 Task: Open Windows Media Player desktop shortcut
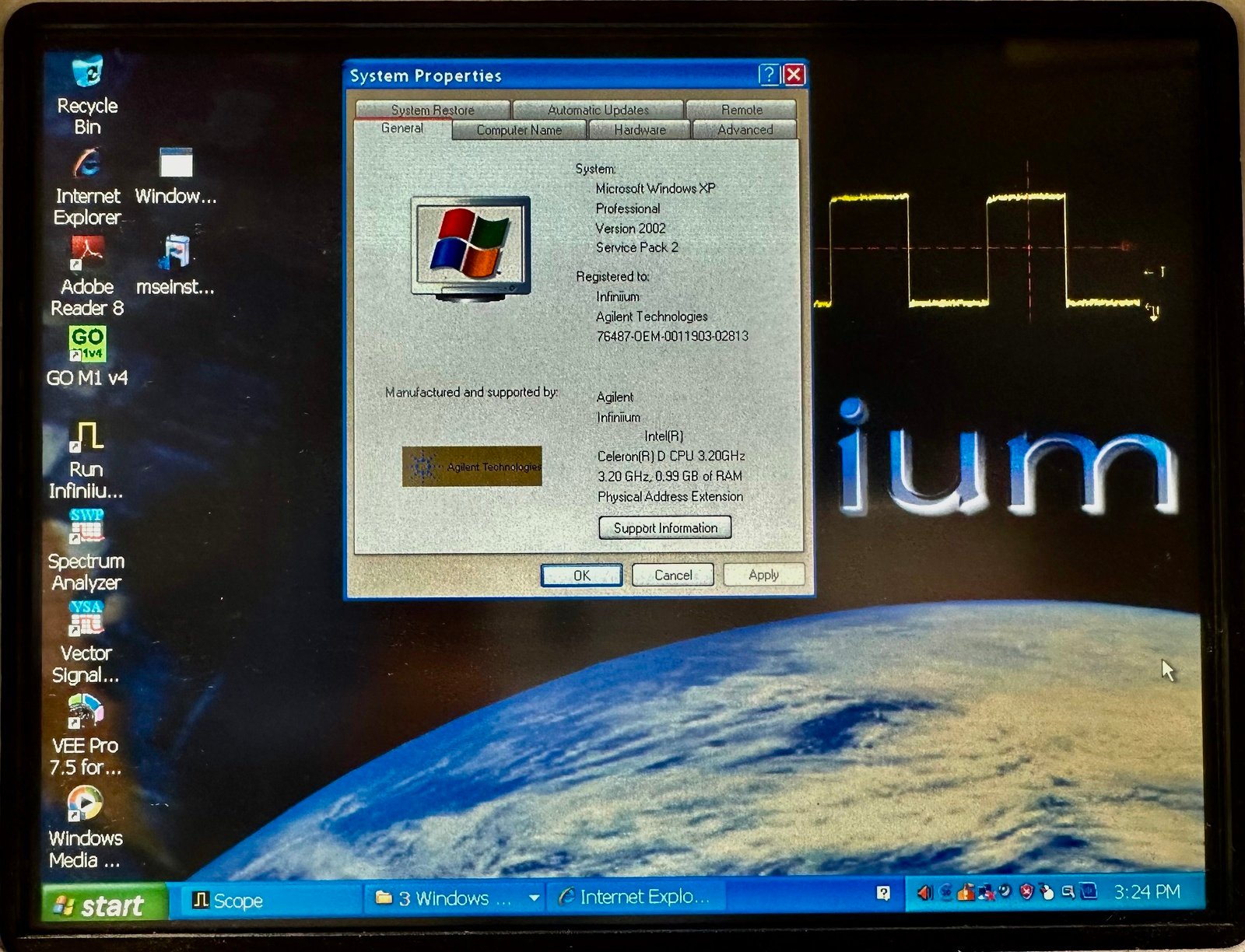[x=86, y=828]
